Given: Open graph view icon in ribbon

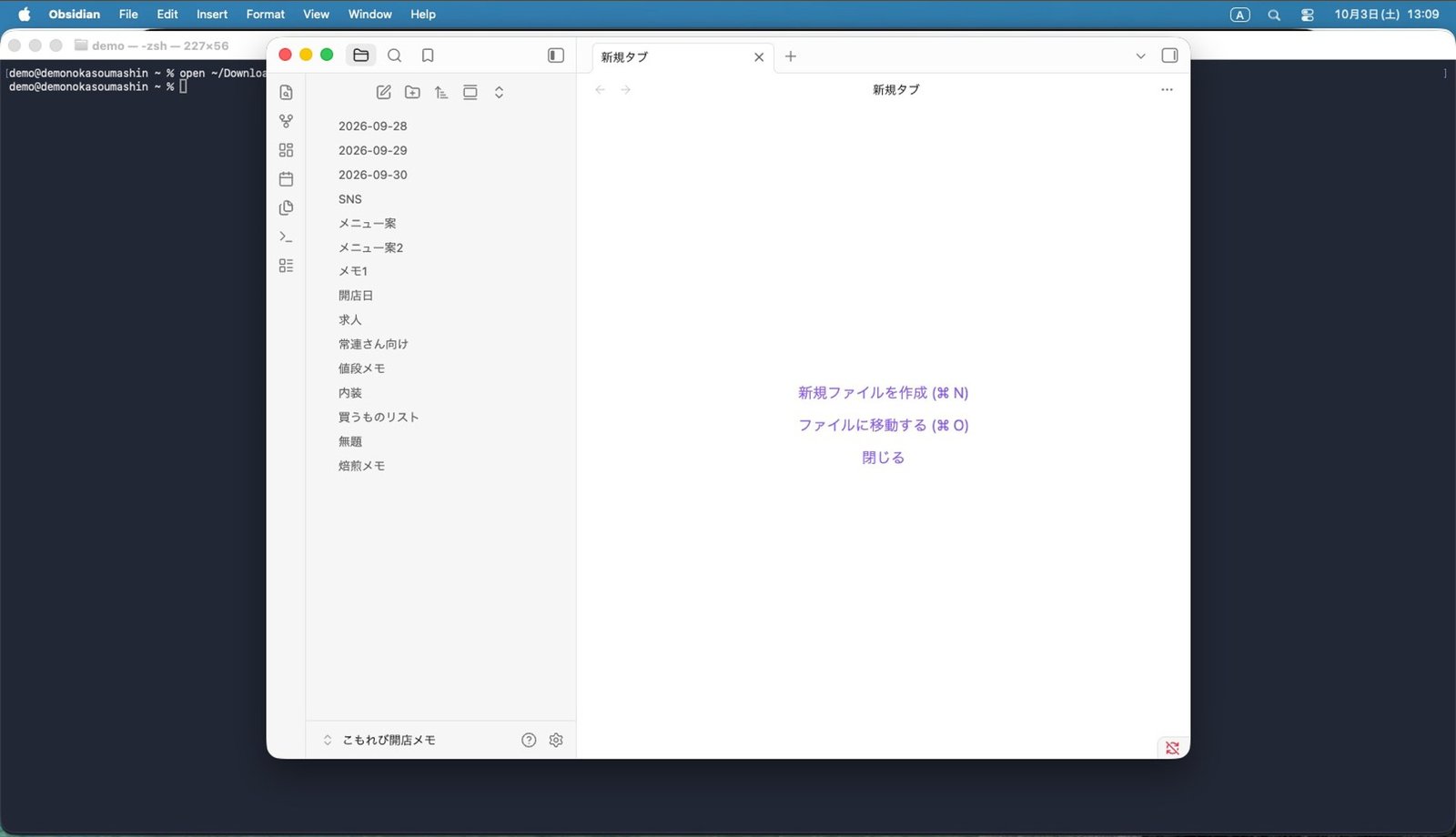Looking at the screenshot, I should 286,121.
